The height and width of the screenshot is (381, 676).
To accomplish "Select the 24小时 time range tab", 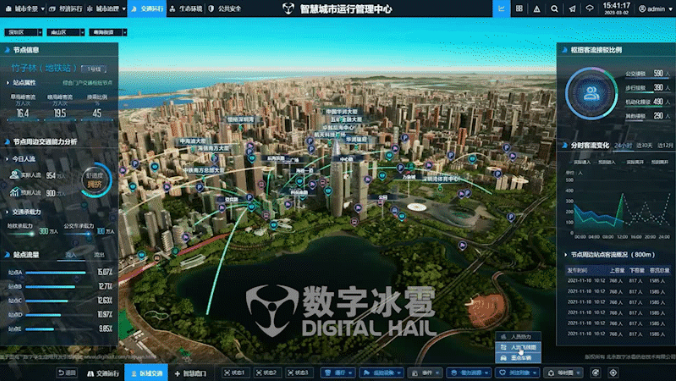I will tap(623, 146).
